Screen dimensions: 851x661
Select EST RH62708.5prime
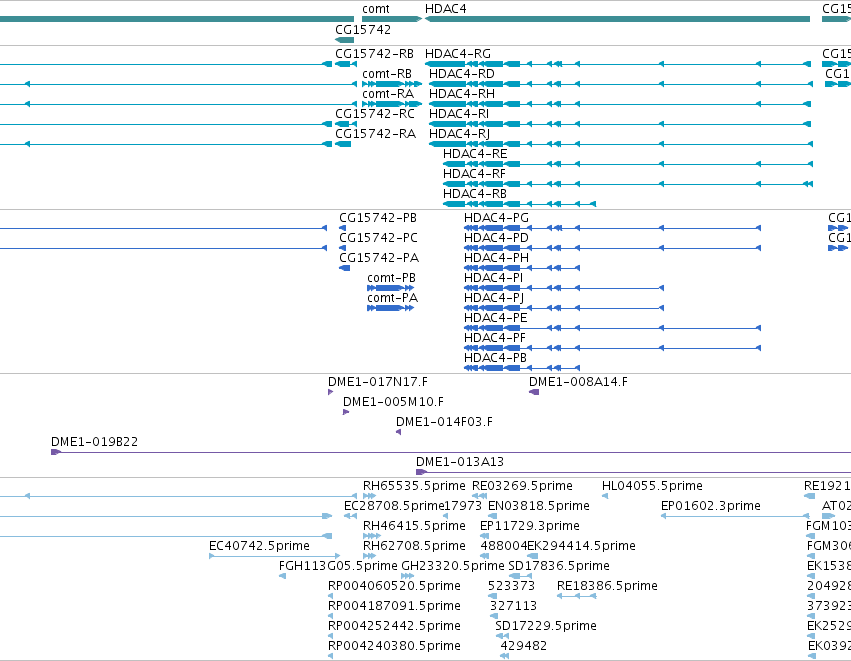point(414,546)
